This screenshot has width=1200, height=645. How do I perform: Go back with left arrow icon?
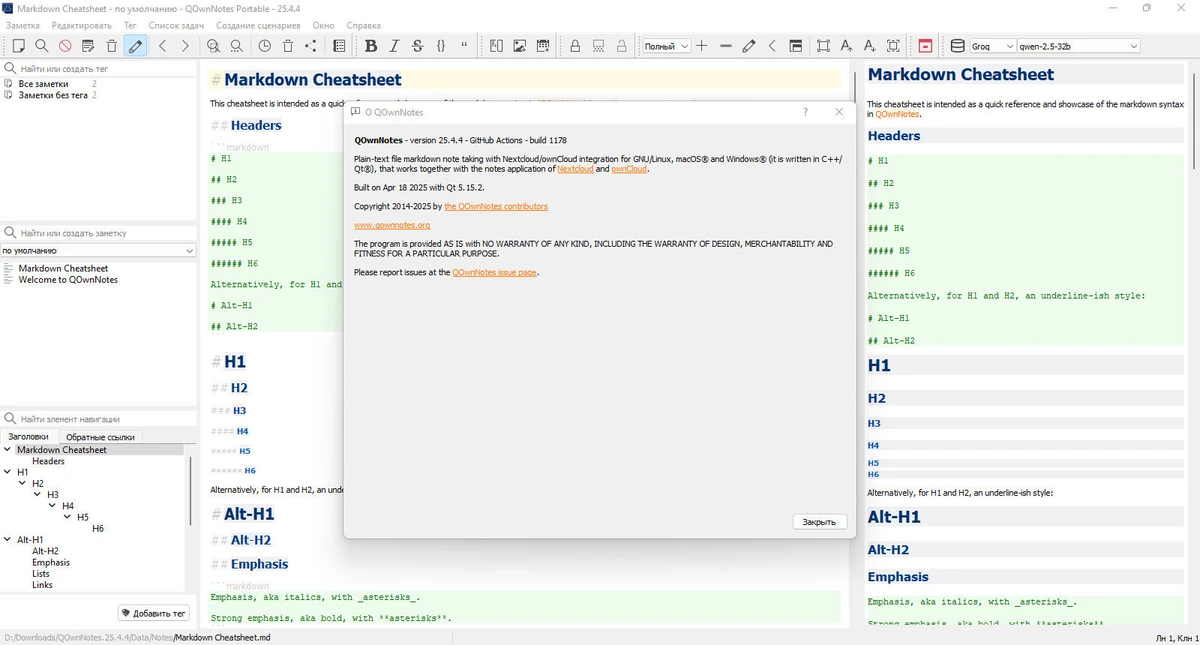162,46
